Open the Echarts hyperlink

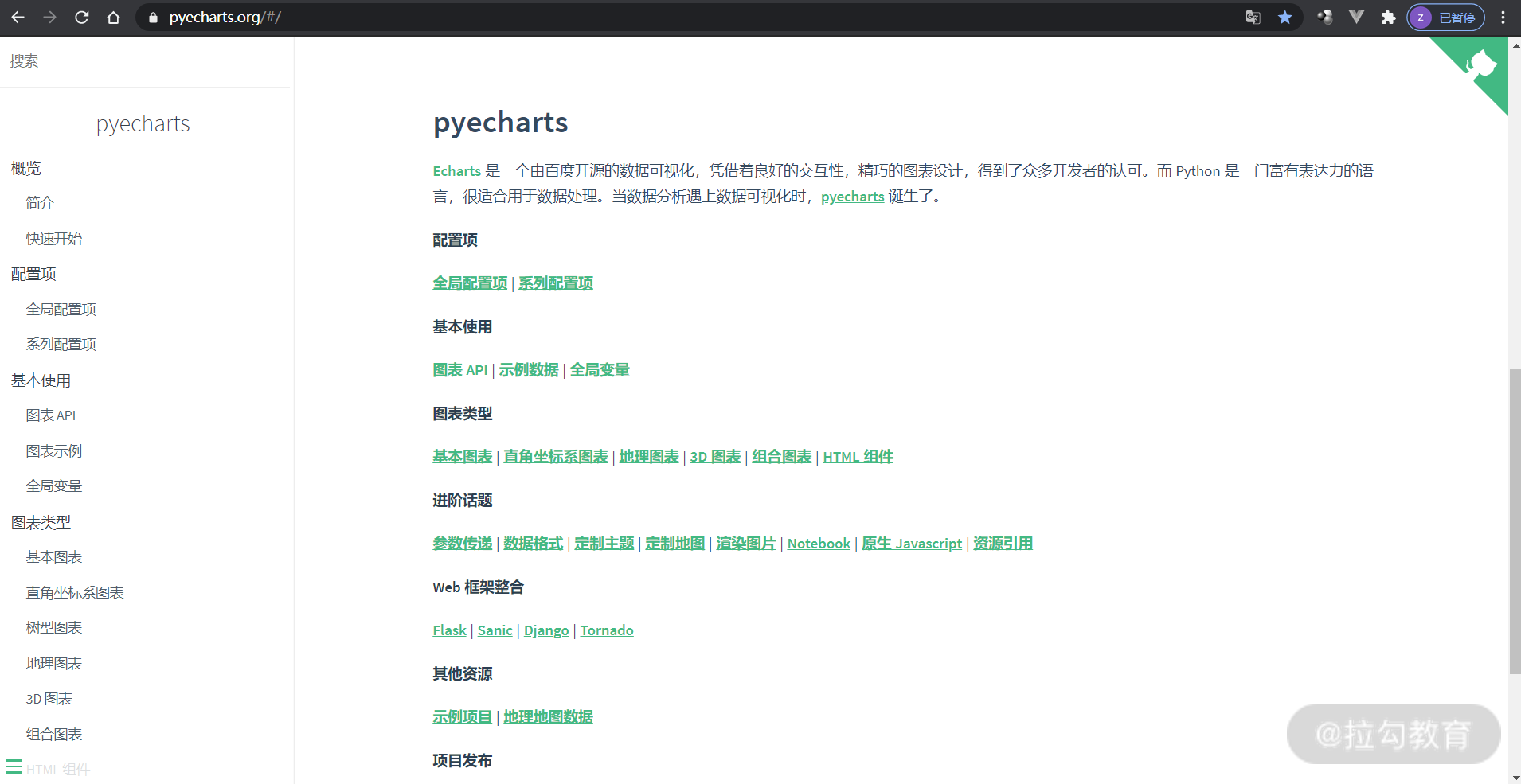point(456,170)
